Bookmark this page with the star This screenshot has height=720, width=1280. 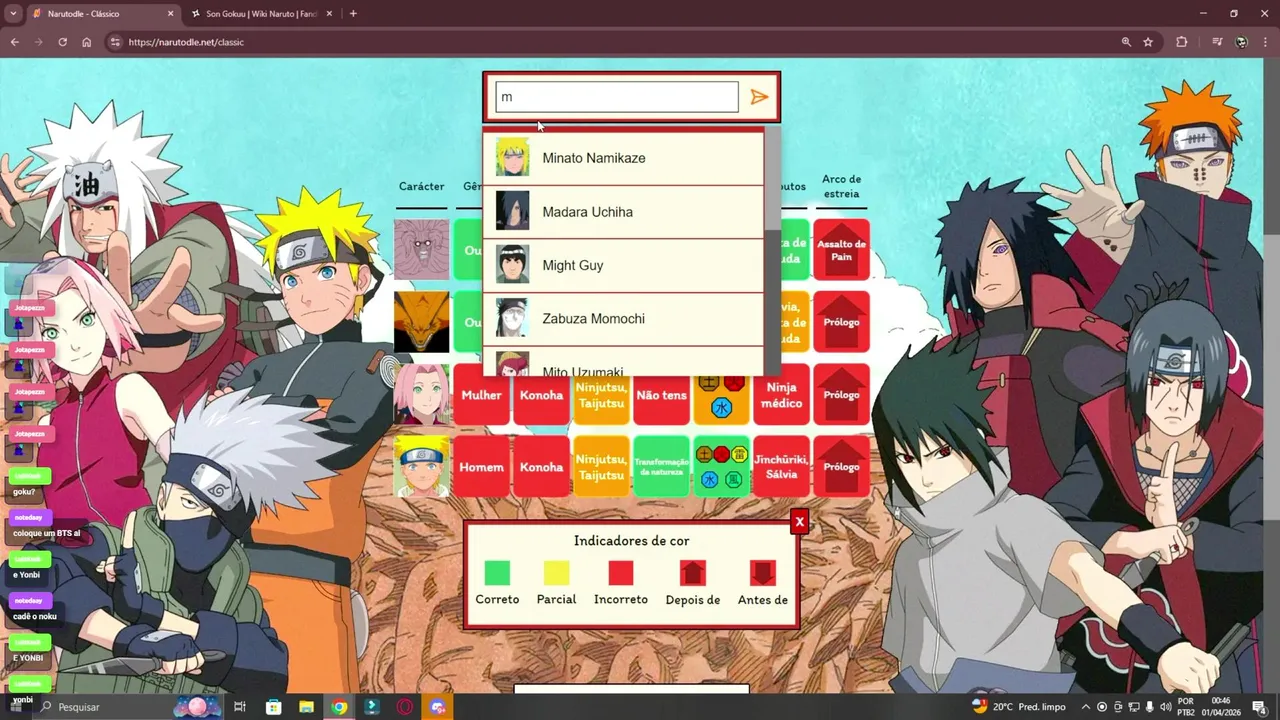[x=1148, y=42]
